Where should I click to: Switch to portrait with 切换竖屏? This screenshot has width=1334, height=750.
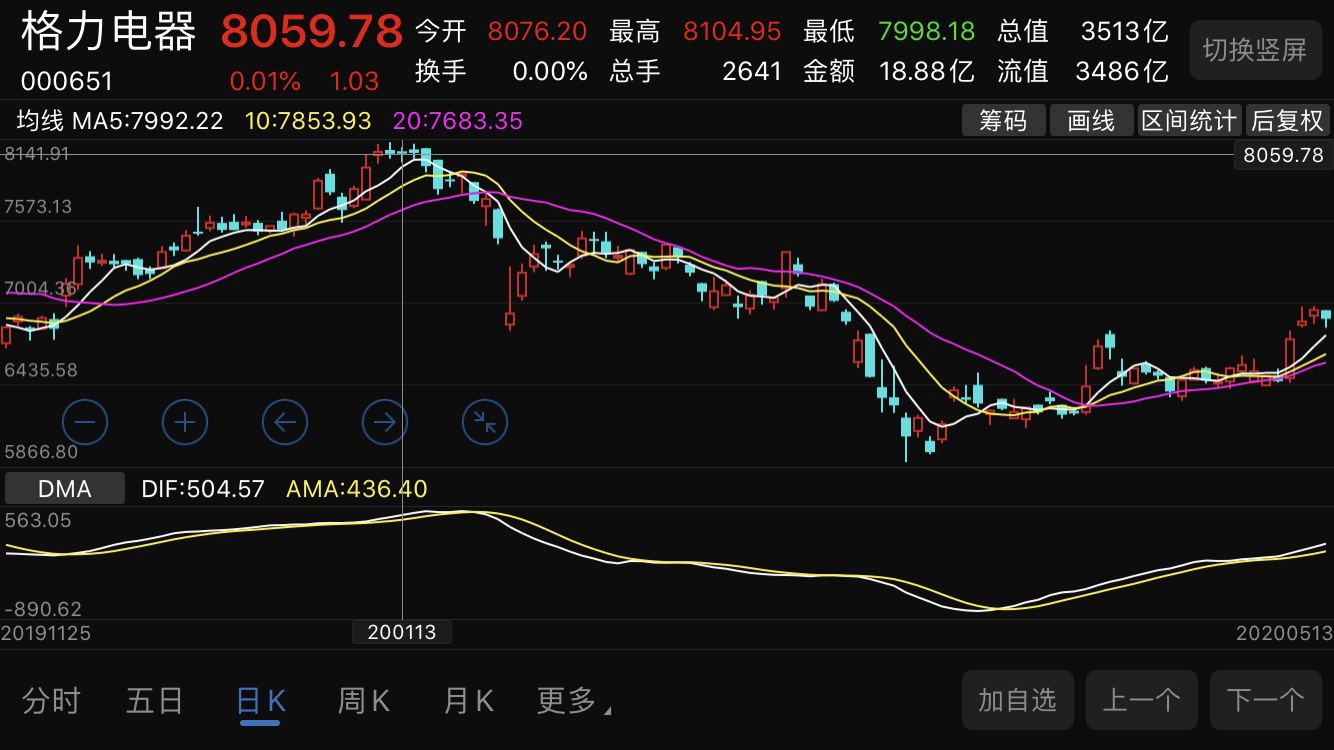(1255, 50)
